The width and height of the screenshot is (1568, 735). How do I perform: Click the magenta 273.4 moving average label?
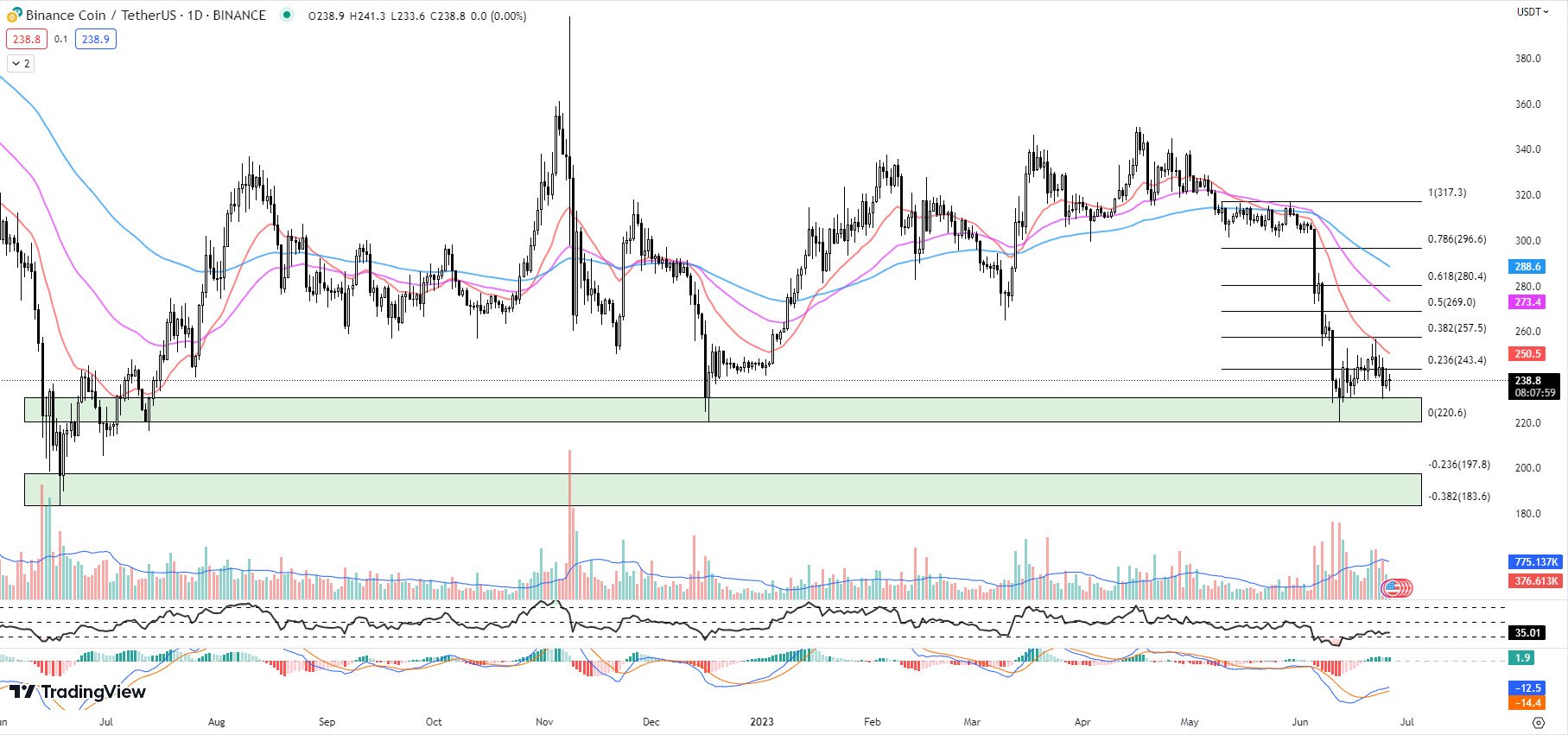tap(1527, 302)
